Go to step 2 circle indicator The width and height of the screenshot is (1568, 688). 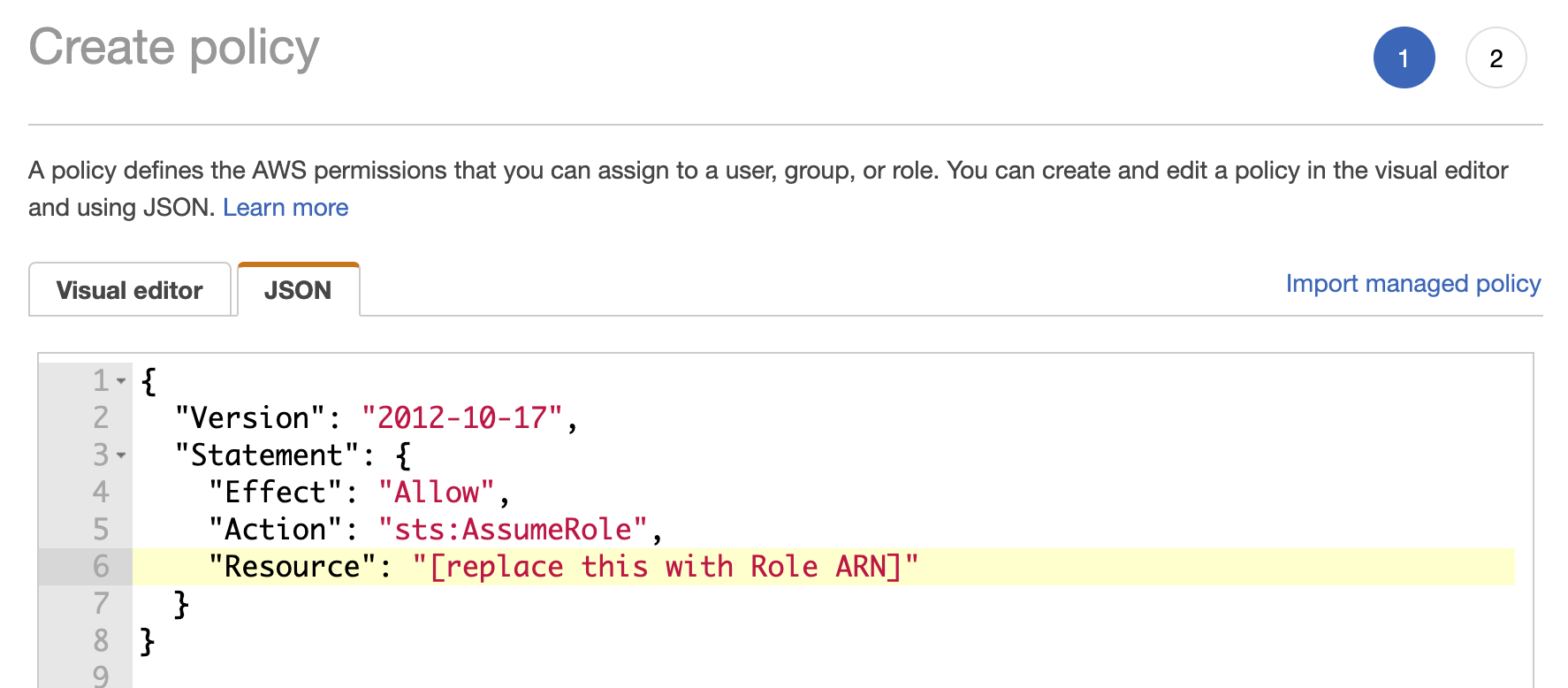tap(1496, 57)
